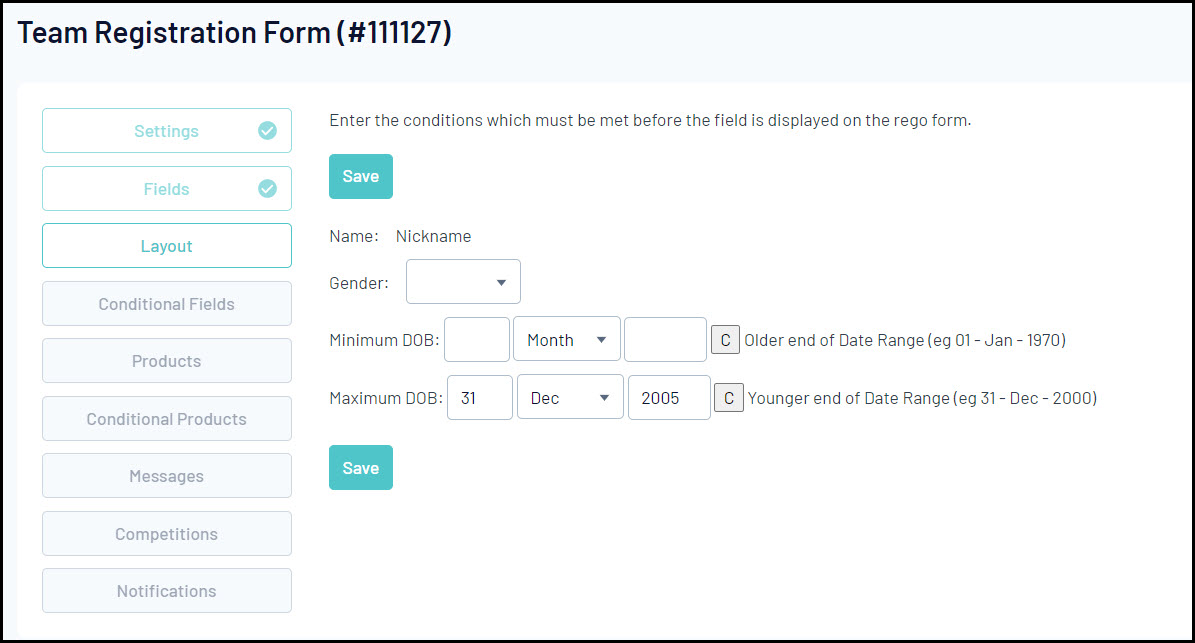Open the Fields step
Image resolution: width=1195 pixels, height=643 pixels.
point(166,189)
